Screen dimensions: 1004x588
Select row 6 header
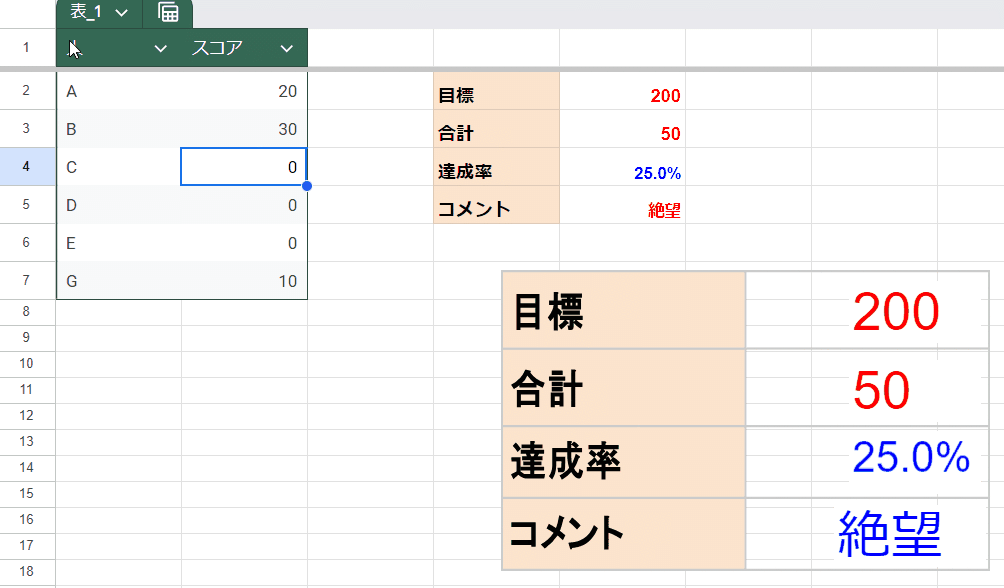(26, 242)
